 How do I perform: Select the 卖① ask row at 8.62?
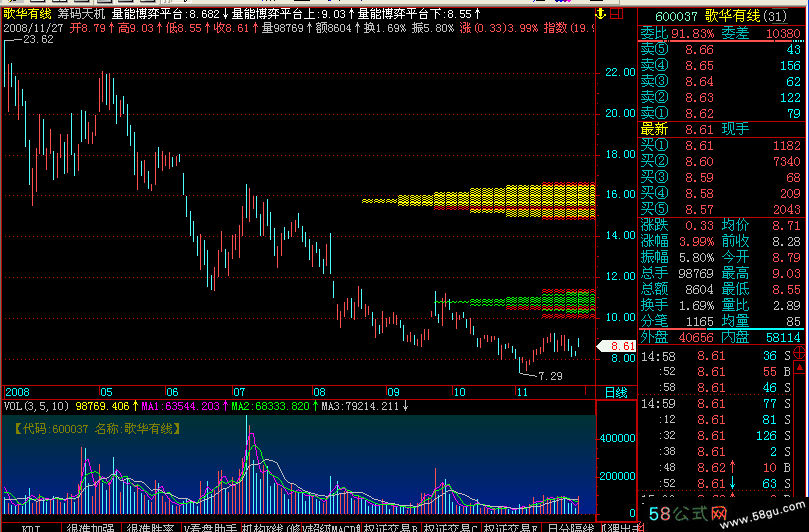tap(721, 114)
